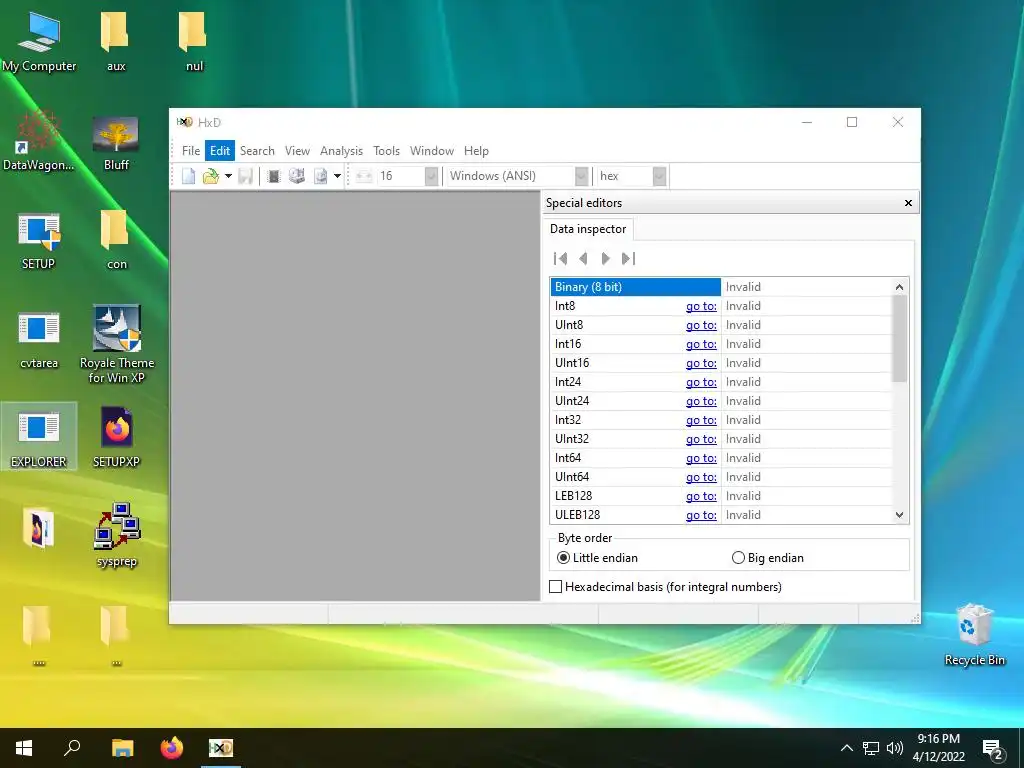Click the data inspector scroll down arrow
The width and height of the screenshot is (1024, 768).
(x=899, y=515)
